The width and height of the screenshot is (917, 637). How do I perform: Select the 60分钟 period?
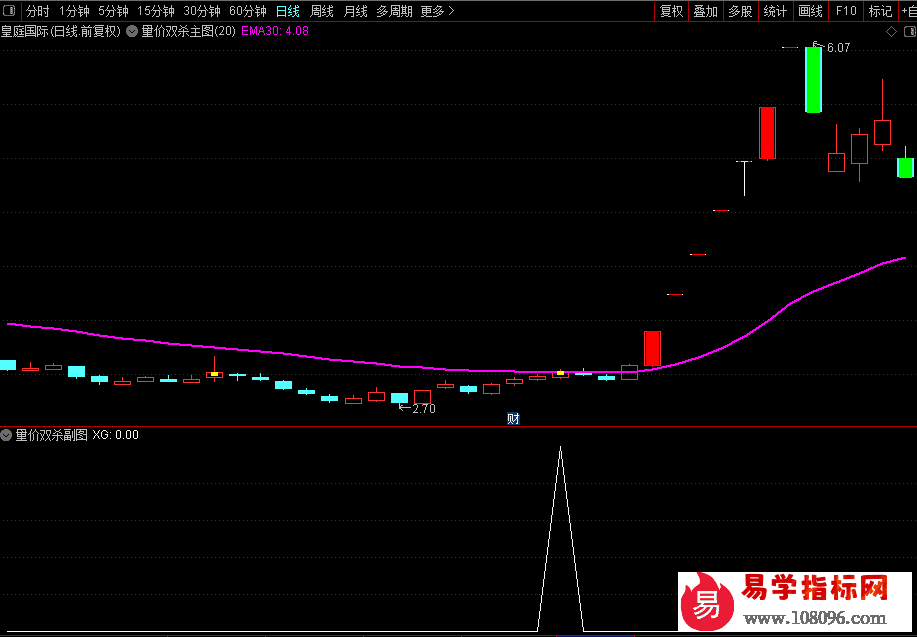click(x=247, y=11)
